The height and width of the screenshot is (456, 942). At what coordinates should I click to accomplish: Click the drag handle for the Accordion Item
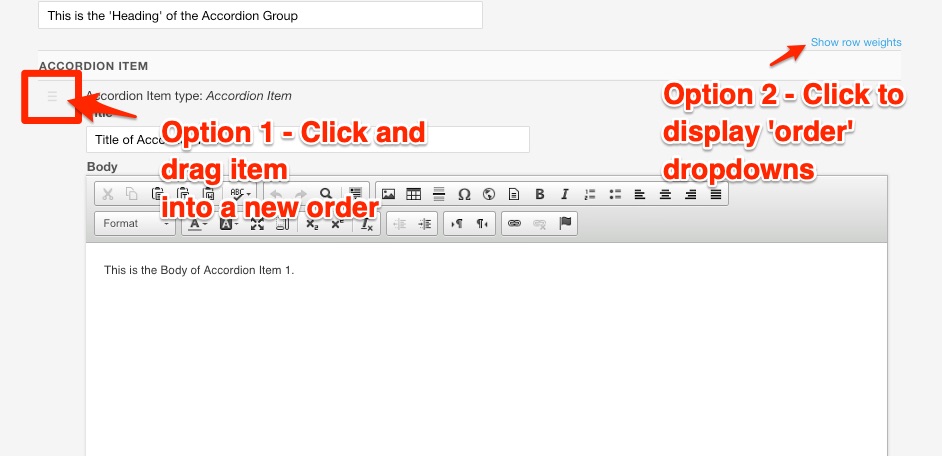click(x=52, y=97)
